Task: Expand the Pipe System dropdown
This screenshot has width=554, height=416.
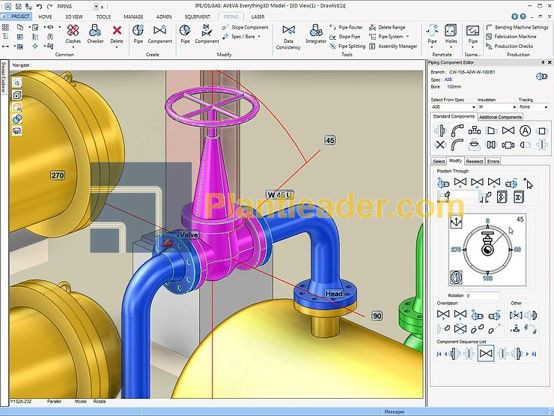Action: (x=407, y=36)
